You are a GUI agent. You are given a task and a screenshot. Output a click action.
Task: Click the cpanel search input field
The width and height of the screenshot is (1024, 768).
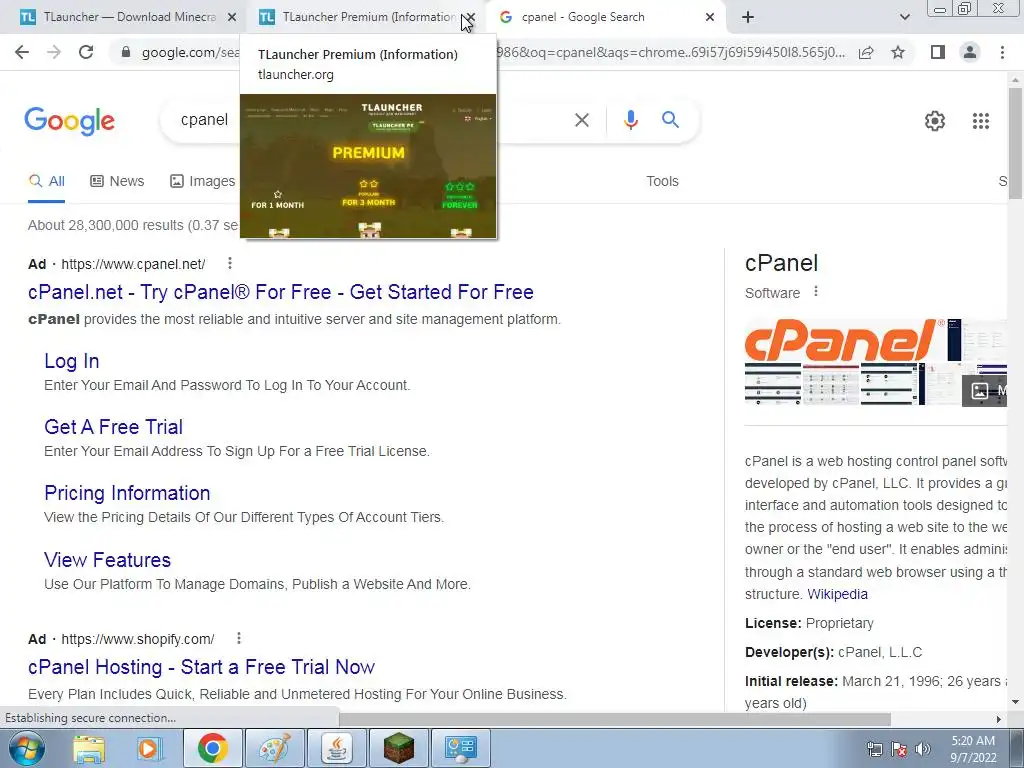click(204, 120)
